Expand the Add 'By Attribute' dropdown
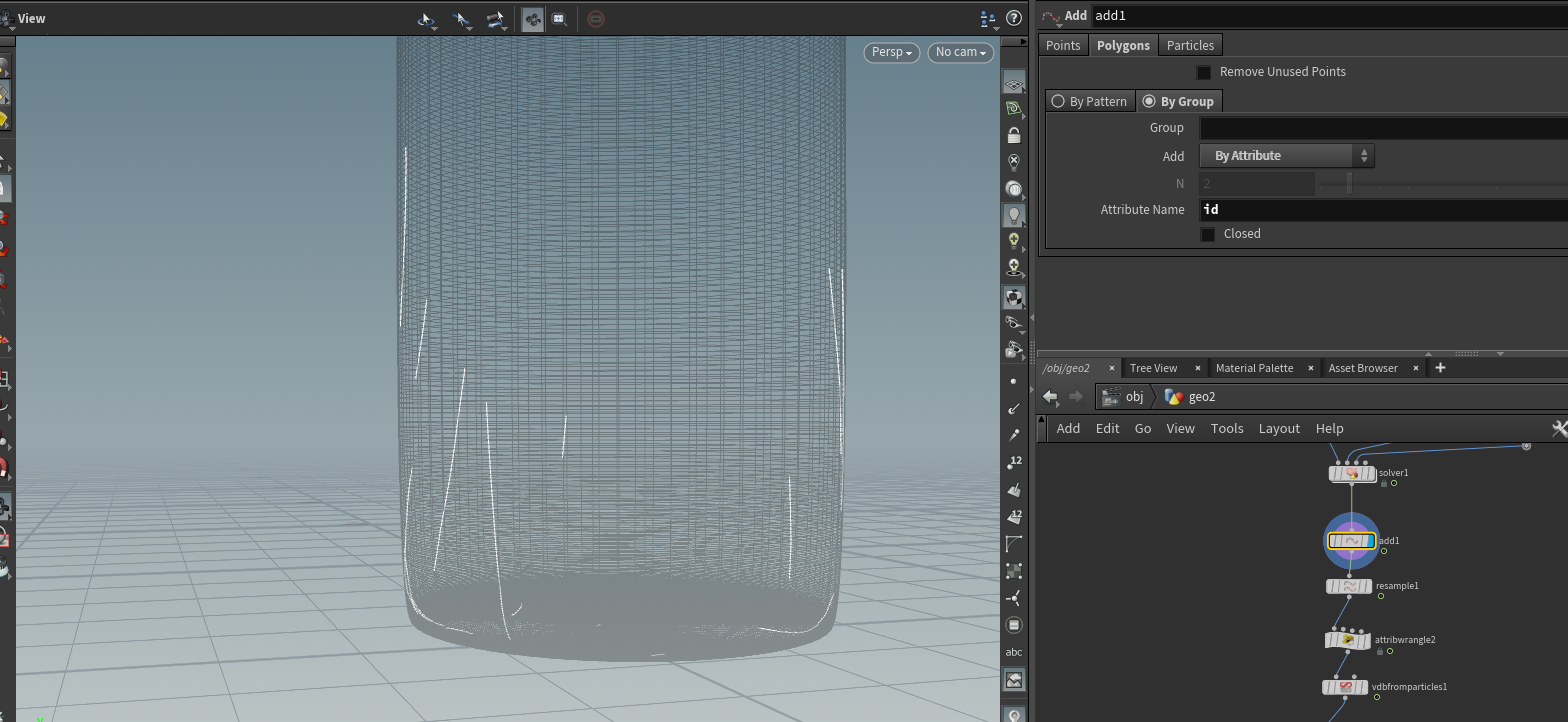This screenshot has width=1568, height=722. click(x=1286, y=156)
